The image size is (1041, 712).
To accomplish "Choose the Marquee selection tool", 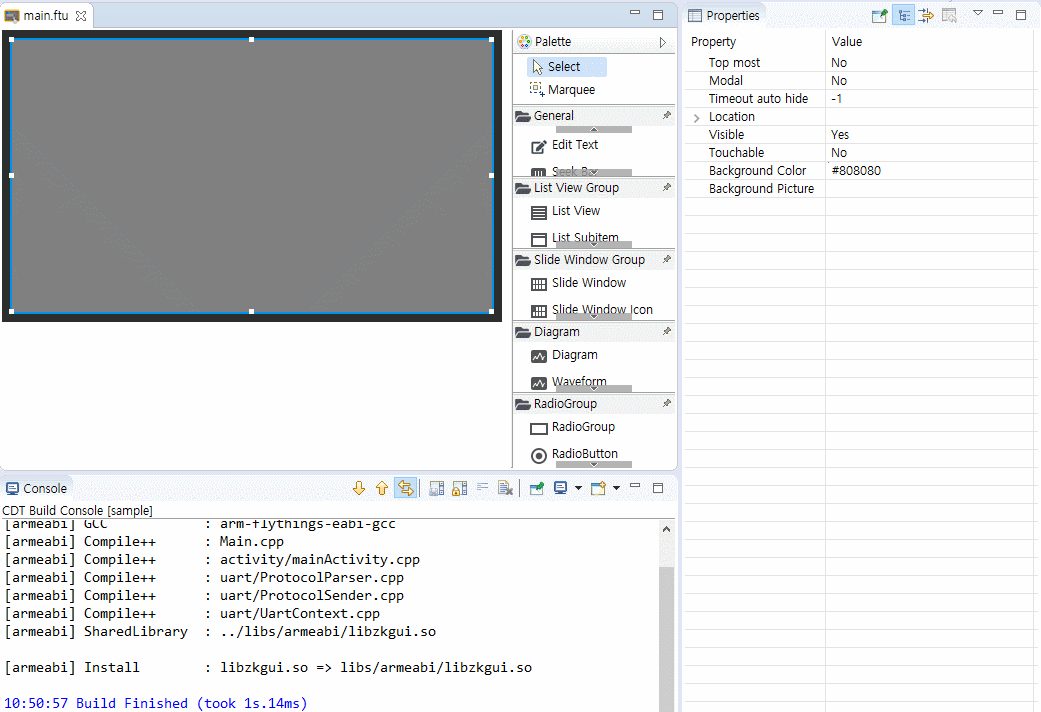I will tap(562, 90).
